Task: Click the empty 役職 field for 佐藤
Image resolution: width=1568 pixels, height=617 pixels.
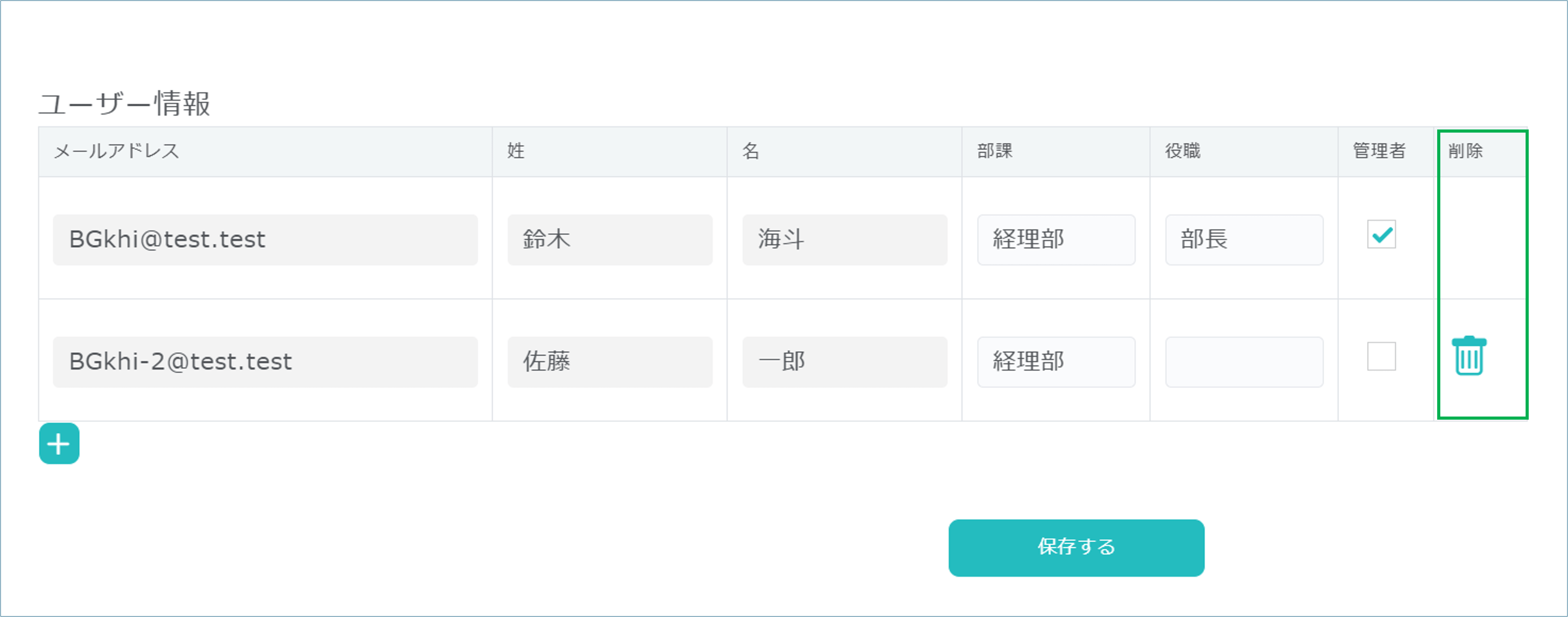Action: pyautogui.click(x=1243, y=362)
